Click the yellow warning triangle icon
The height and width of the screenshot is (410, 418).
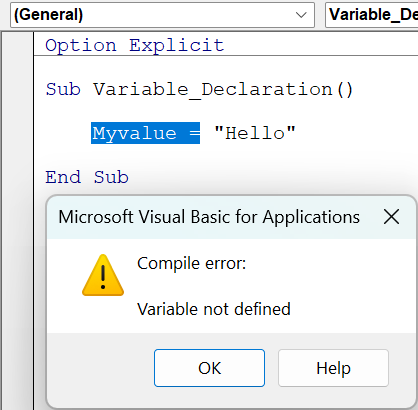pyautogui.click(x=103, y=275)
